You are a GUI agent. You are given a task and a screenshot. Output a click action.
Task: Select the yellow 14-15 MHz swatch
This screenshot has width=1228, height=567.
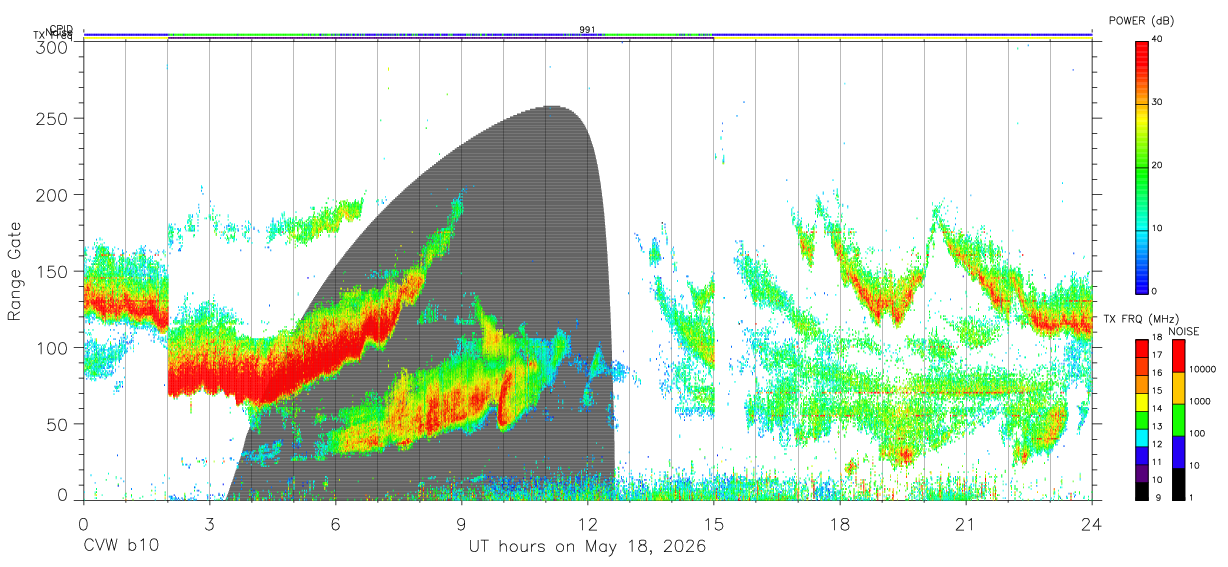pos(1141,401)
